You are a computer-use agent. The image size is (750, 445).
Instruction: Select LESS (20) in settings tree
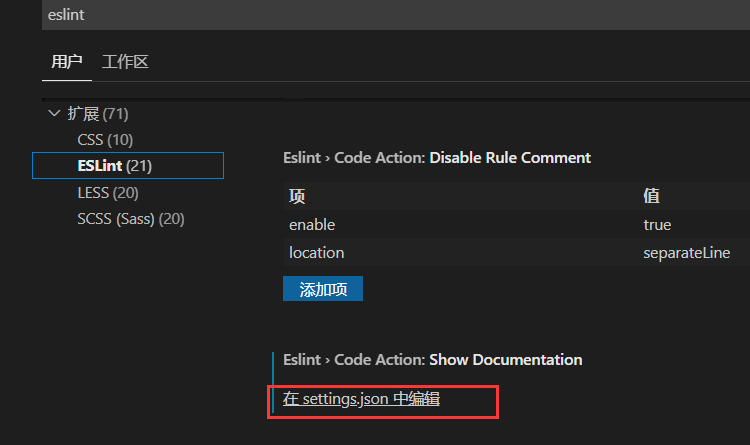[x=108, y=192]
